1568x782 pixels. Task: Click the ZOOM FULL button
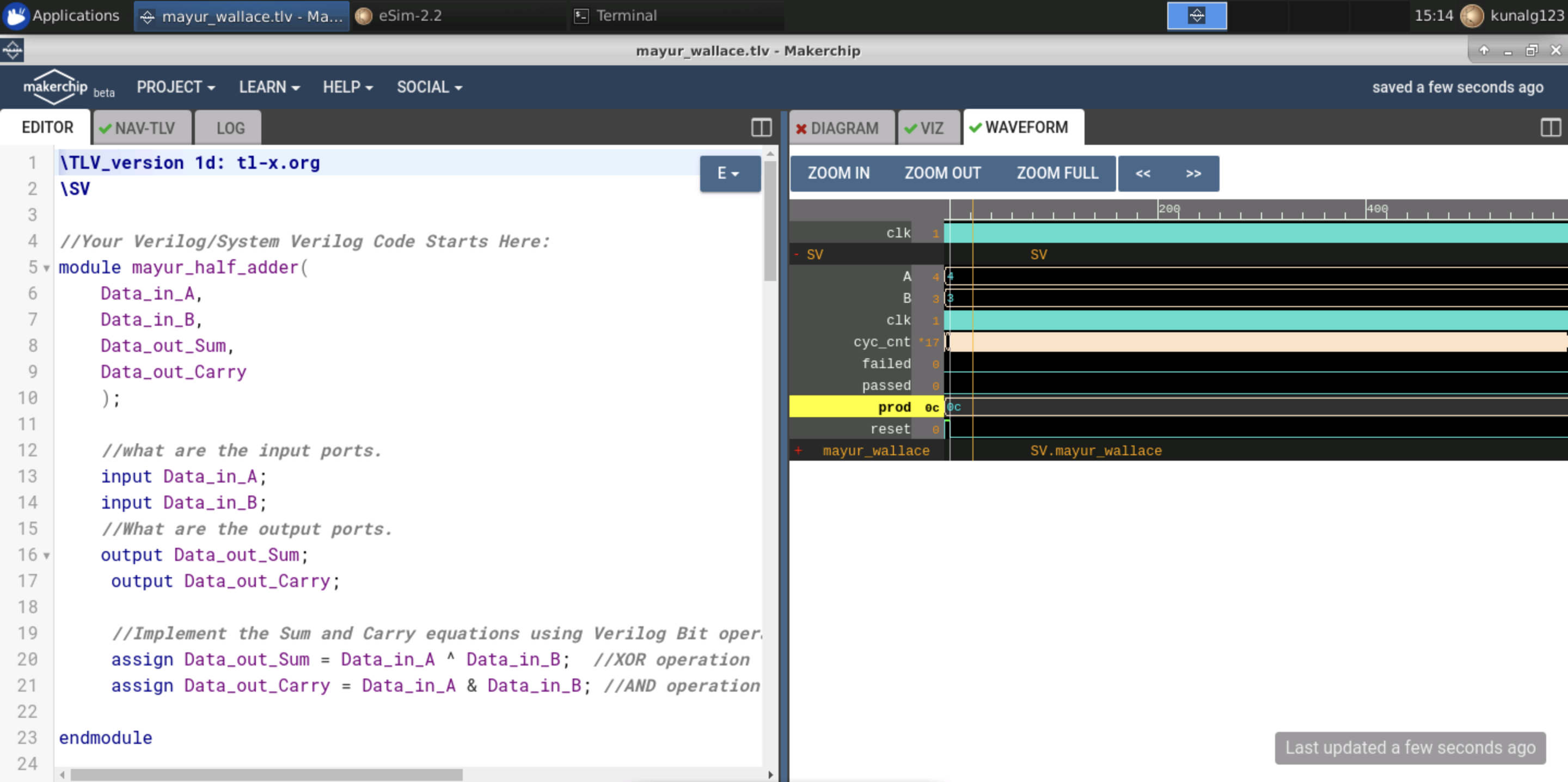point(1057,174)
